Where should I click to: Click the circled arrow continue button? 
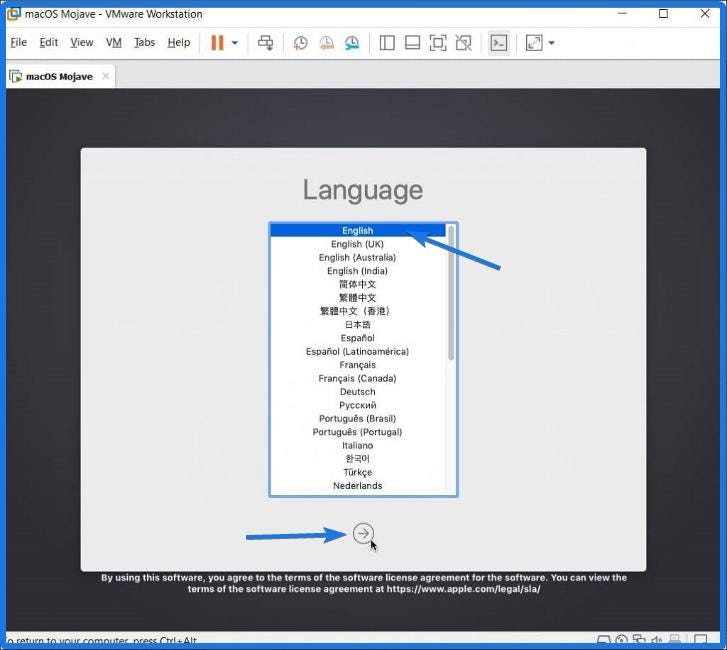[x=363, y=533]
